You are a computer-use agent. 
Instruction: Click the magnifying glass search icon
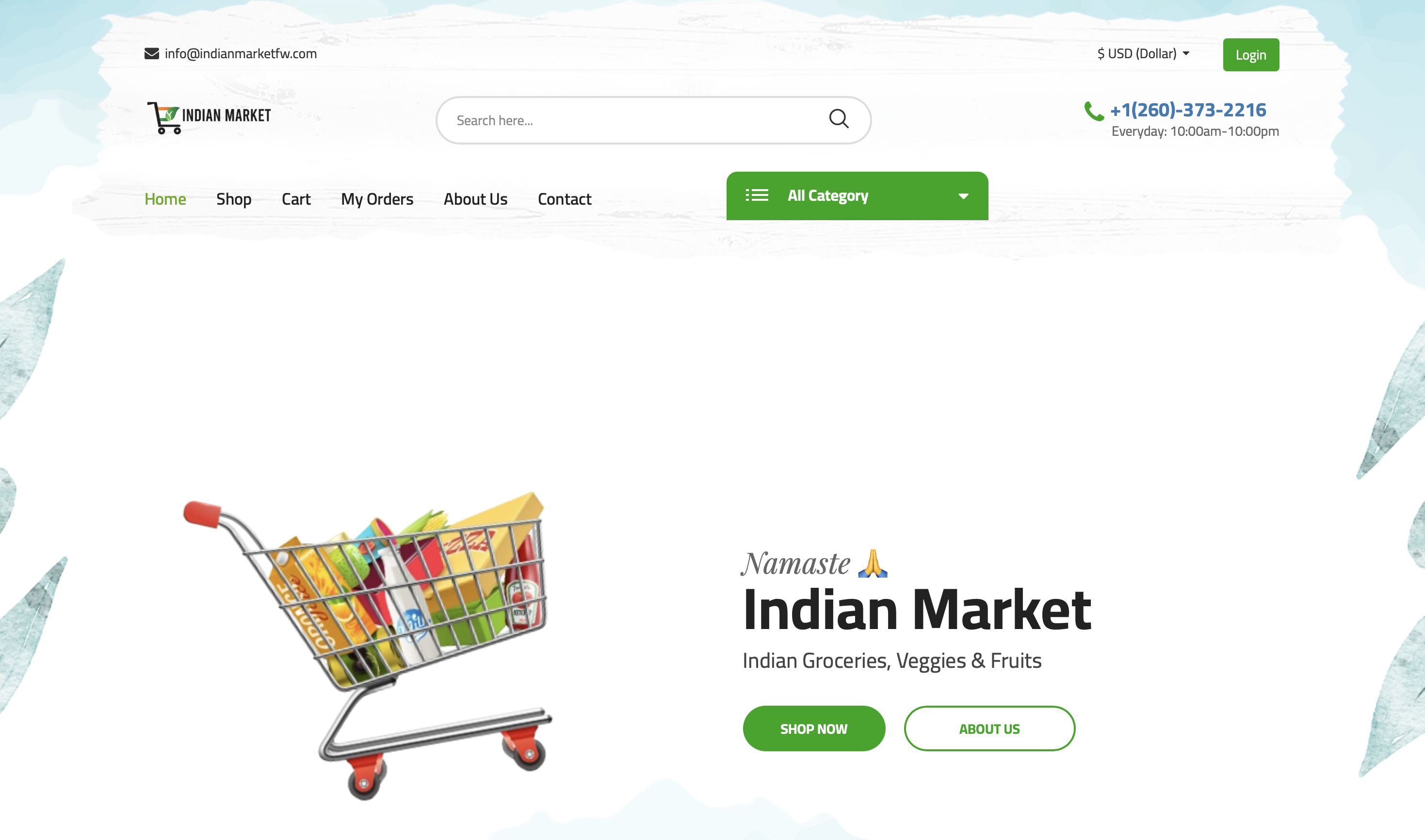coord(839,119)
